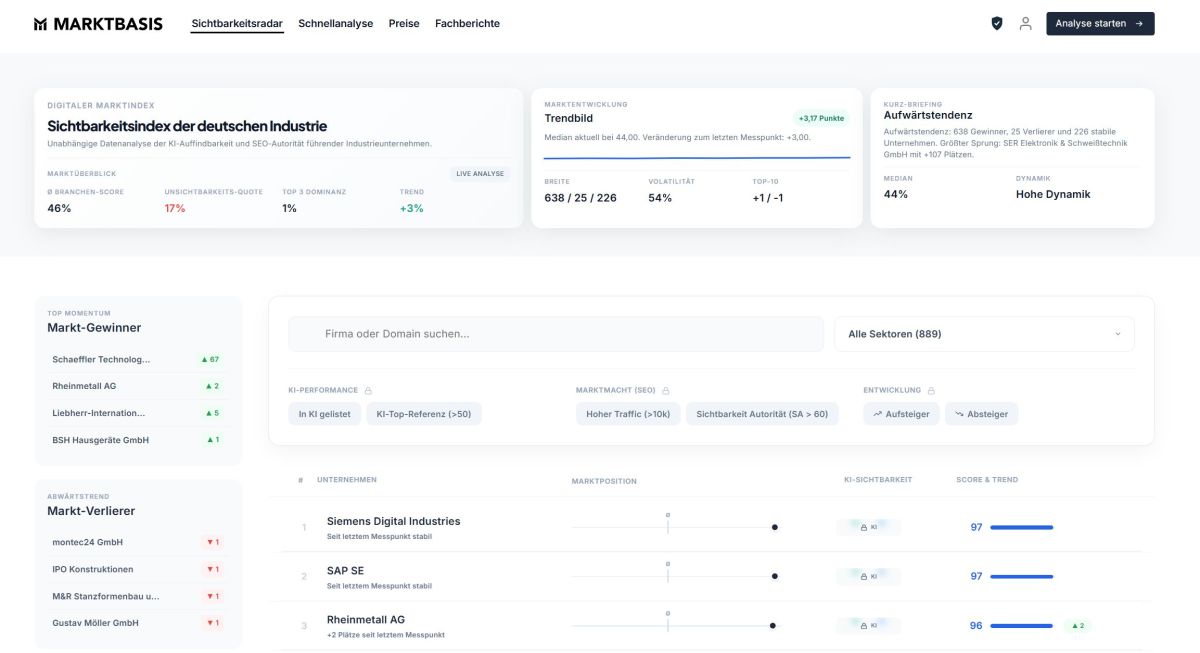Screen dimensions: 1200x653
Task: Switch to the Schnellanalyse tab
Action: tap(336, 23)
